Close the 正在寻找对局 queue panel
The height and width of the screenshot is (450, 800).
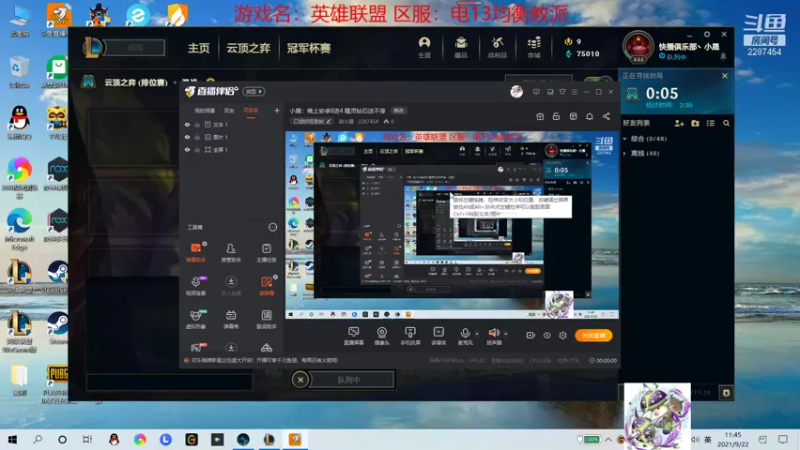coord(725,76)
